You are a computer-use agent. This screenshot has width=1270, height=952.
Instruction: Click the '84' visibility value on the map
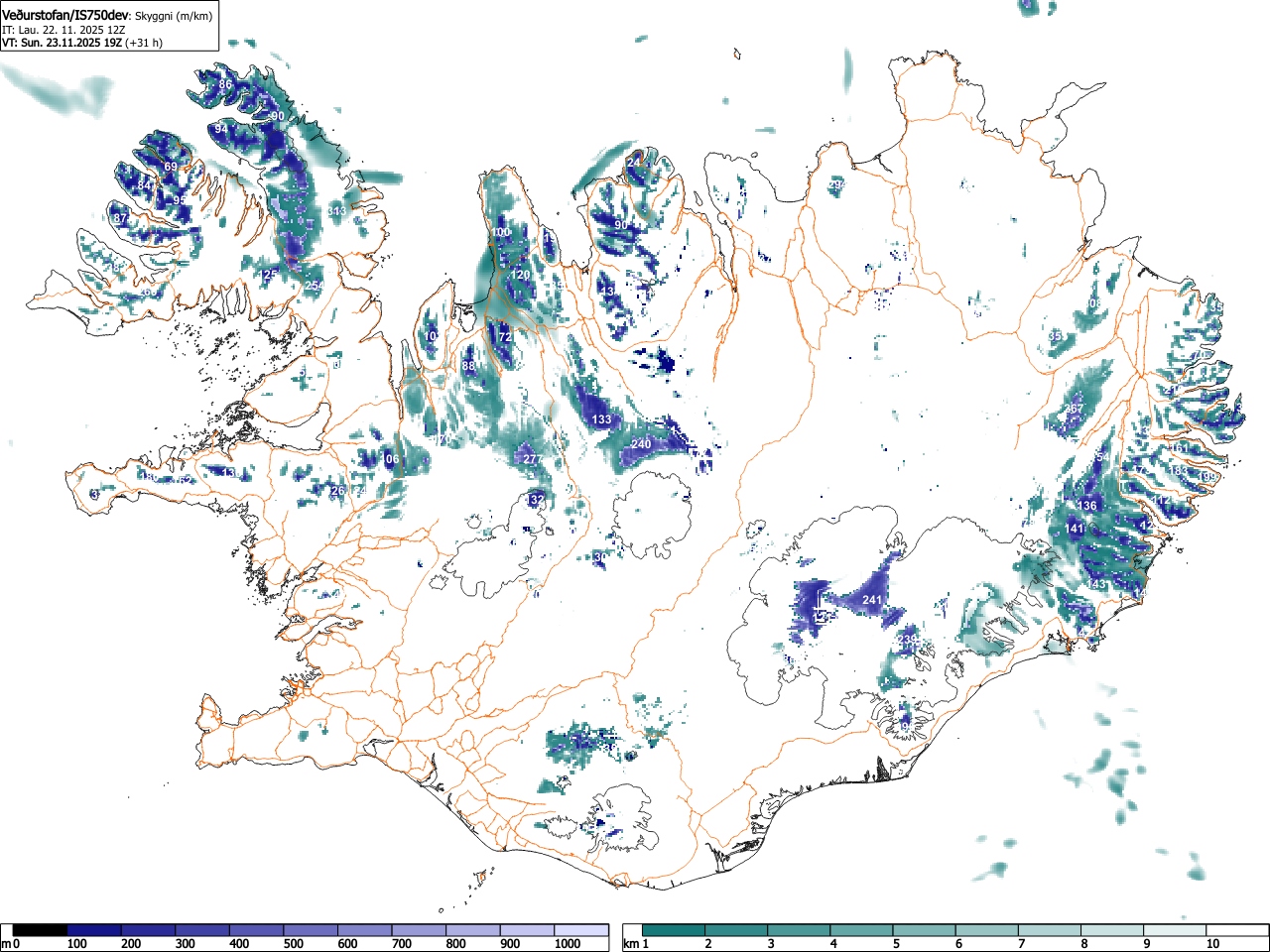pyautogui.click(x=145, y=185)
